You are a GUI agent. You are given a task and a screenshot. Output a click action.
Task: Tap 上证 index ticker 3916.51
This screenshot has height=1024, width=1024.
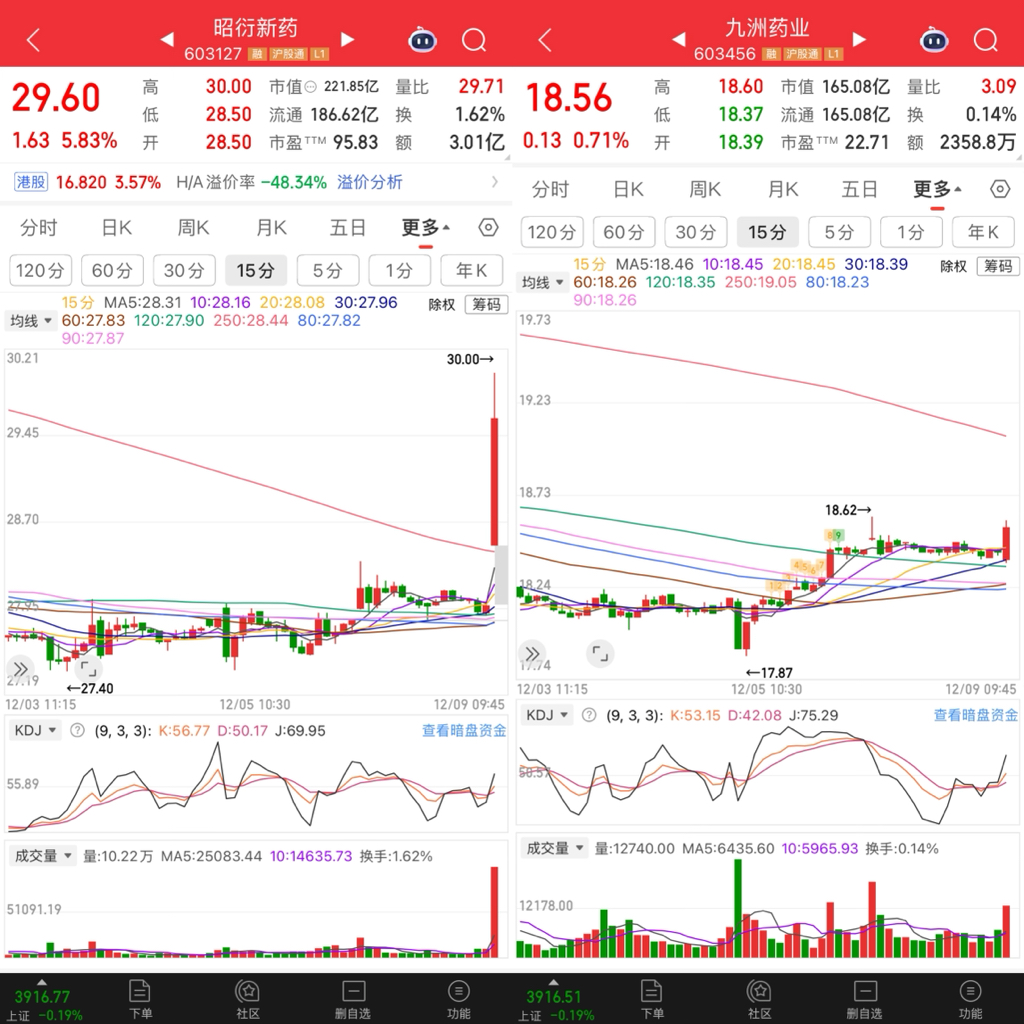(x=555, y=1000)
